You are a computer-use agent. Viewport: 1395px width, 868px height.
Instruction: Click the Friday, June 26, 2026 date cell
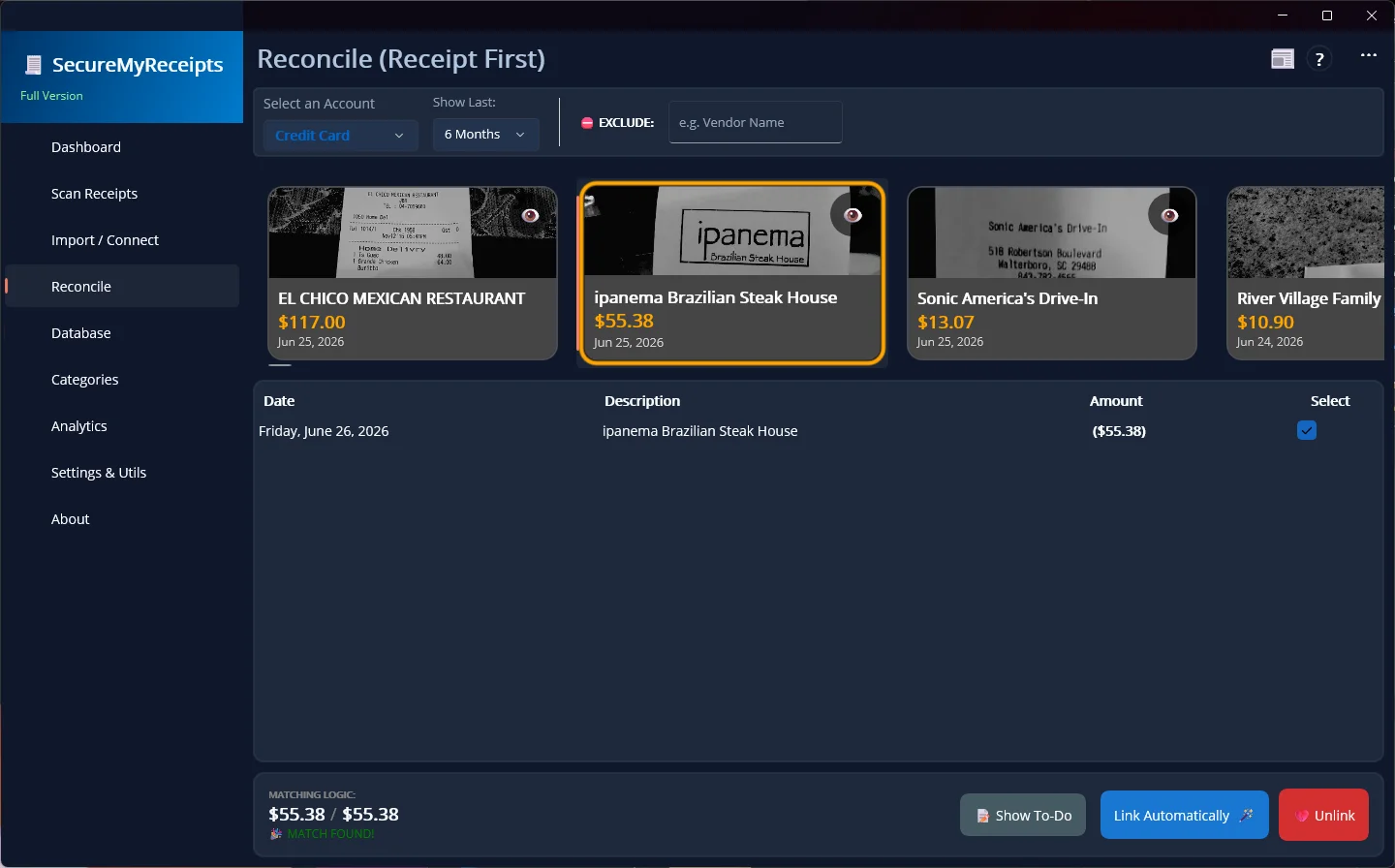coord(324,431)
